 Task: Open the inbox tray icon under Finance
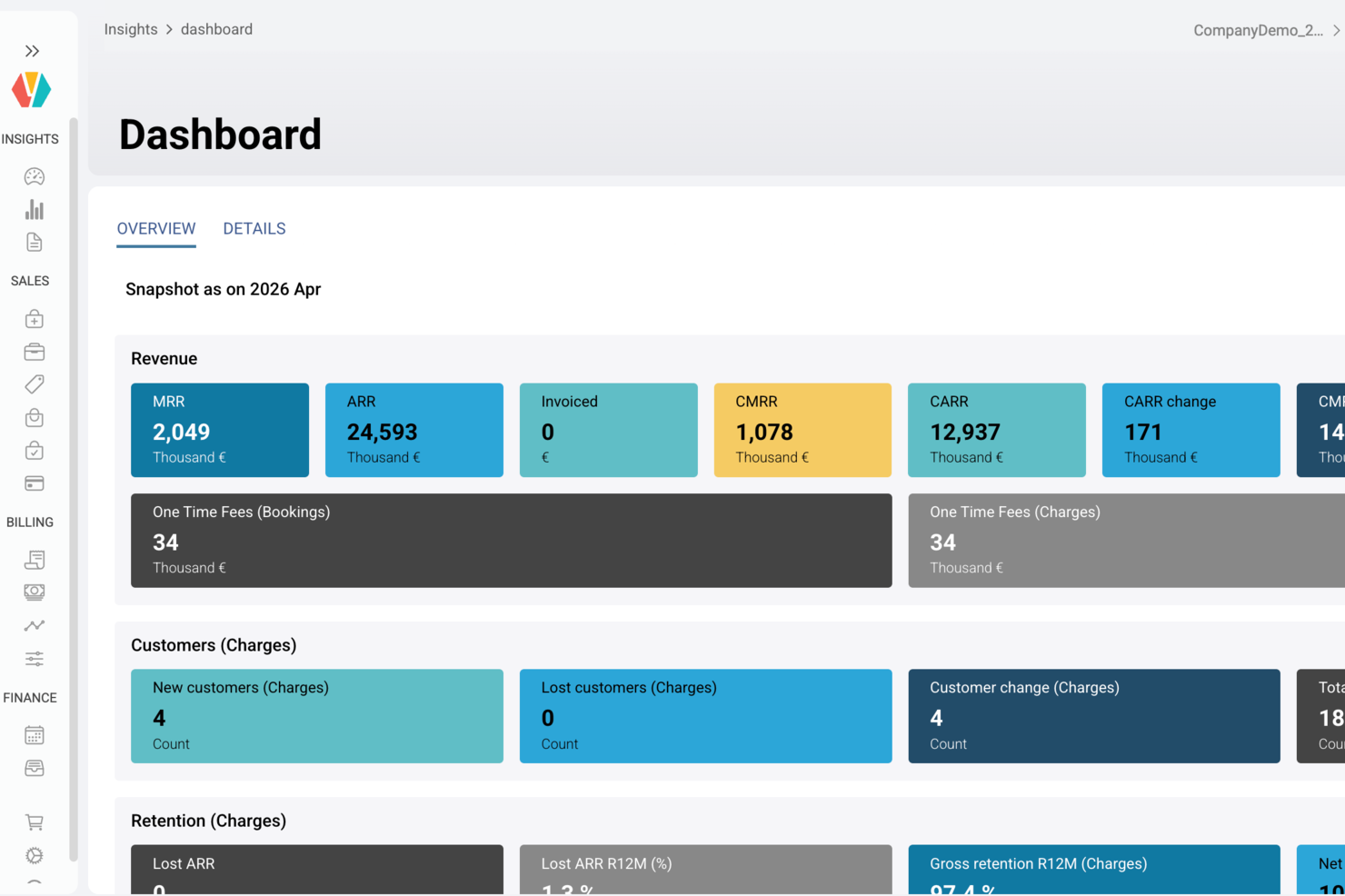pos(35,769)
